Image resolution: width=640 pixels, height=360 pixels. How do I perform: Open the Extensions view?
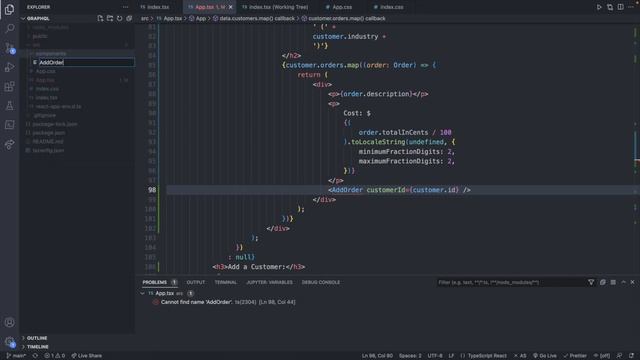click(x=9, y=86)
